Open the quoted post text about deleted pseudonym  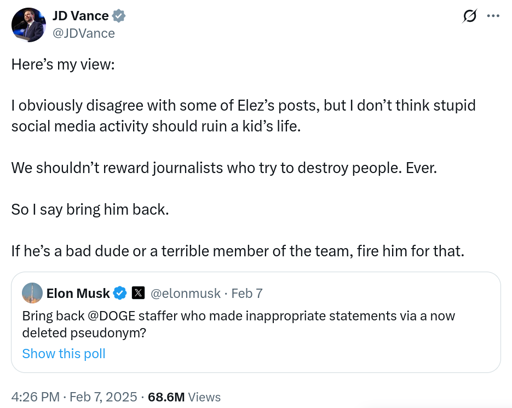coord(238,324)
